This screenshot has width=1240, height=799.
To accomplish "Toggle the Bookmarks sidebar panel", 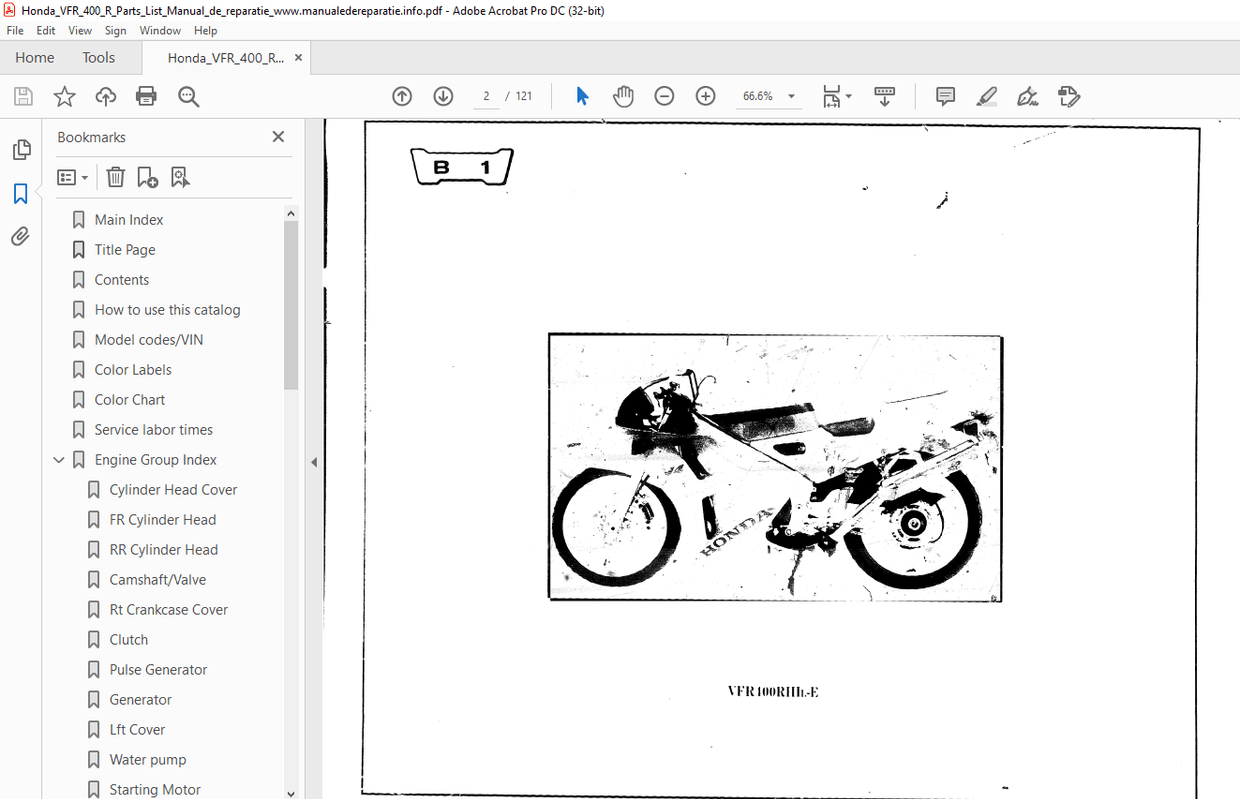I will (x=21, y=193).
